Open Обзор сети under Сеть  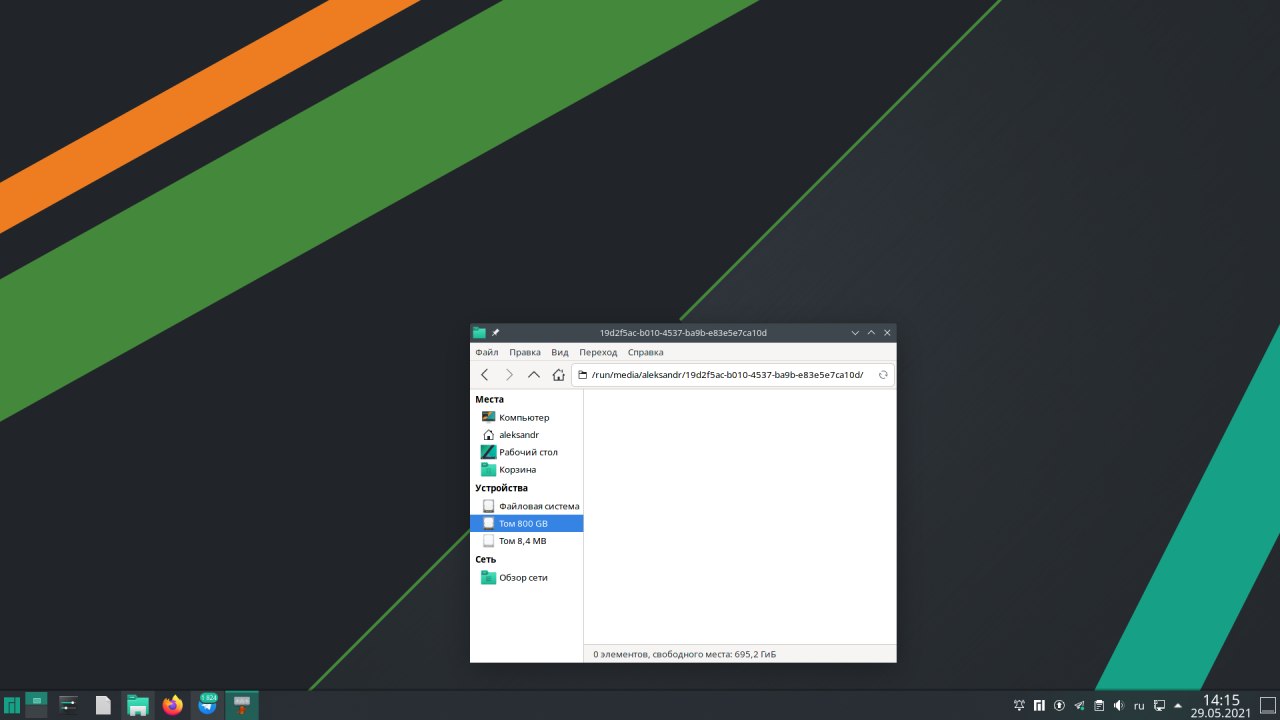click(x=526, y=578)
